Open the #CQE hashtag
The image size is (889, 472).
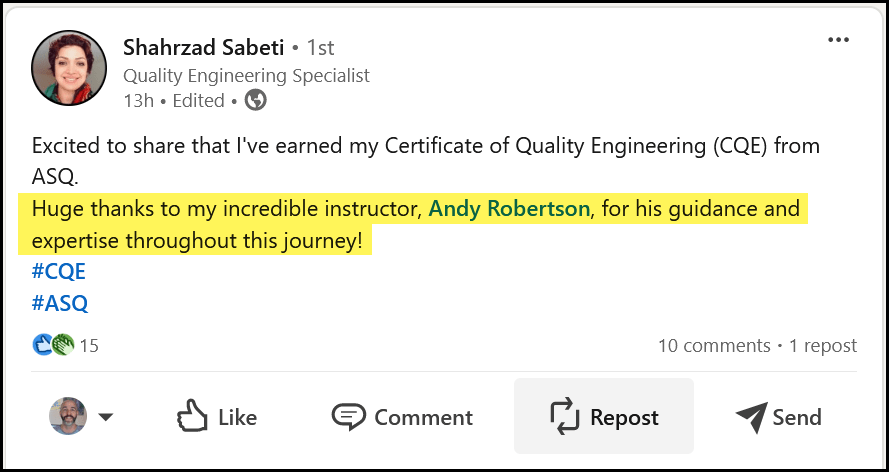pos(60,272)
